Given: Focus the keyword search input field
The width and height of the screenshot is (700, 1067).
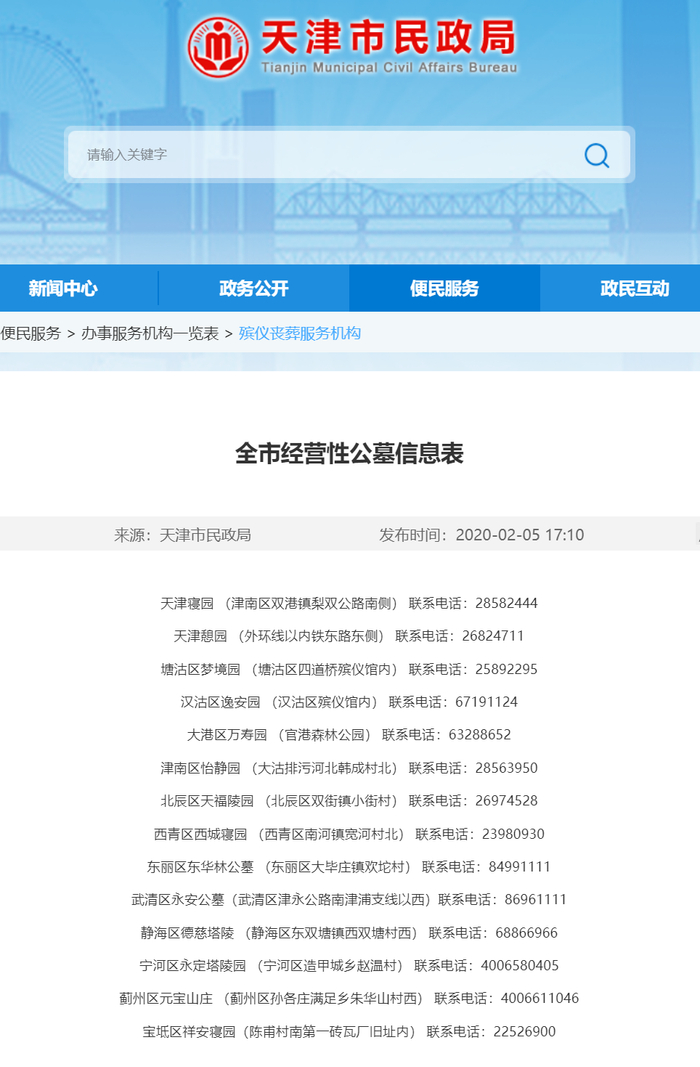Looking at the screenshot, I should click(349, 154).
